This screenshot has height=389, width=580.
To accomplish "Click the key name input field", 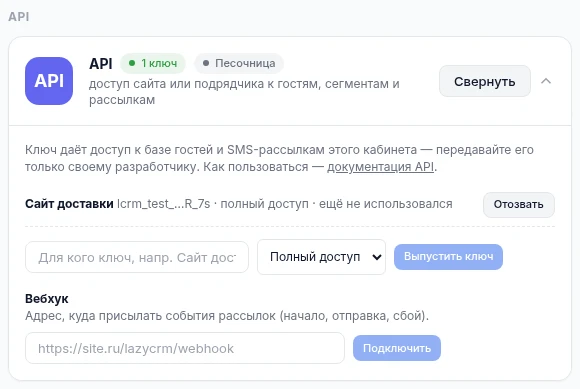I will (137, 257).
